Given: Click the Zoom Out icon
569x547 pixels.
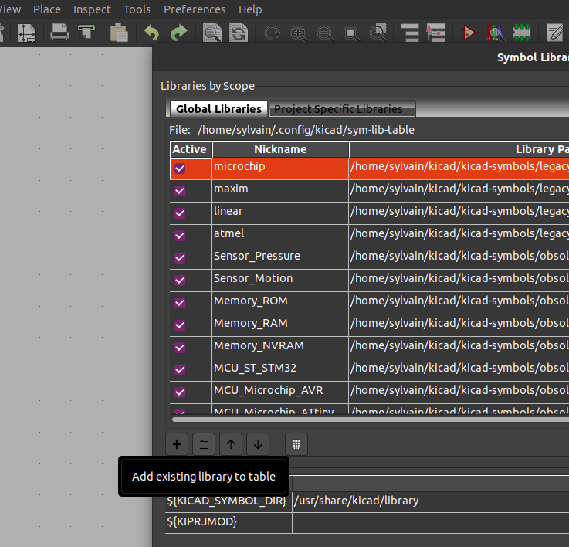Looking at the screenshot, I should point(325,33).
